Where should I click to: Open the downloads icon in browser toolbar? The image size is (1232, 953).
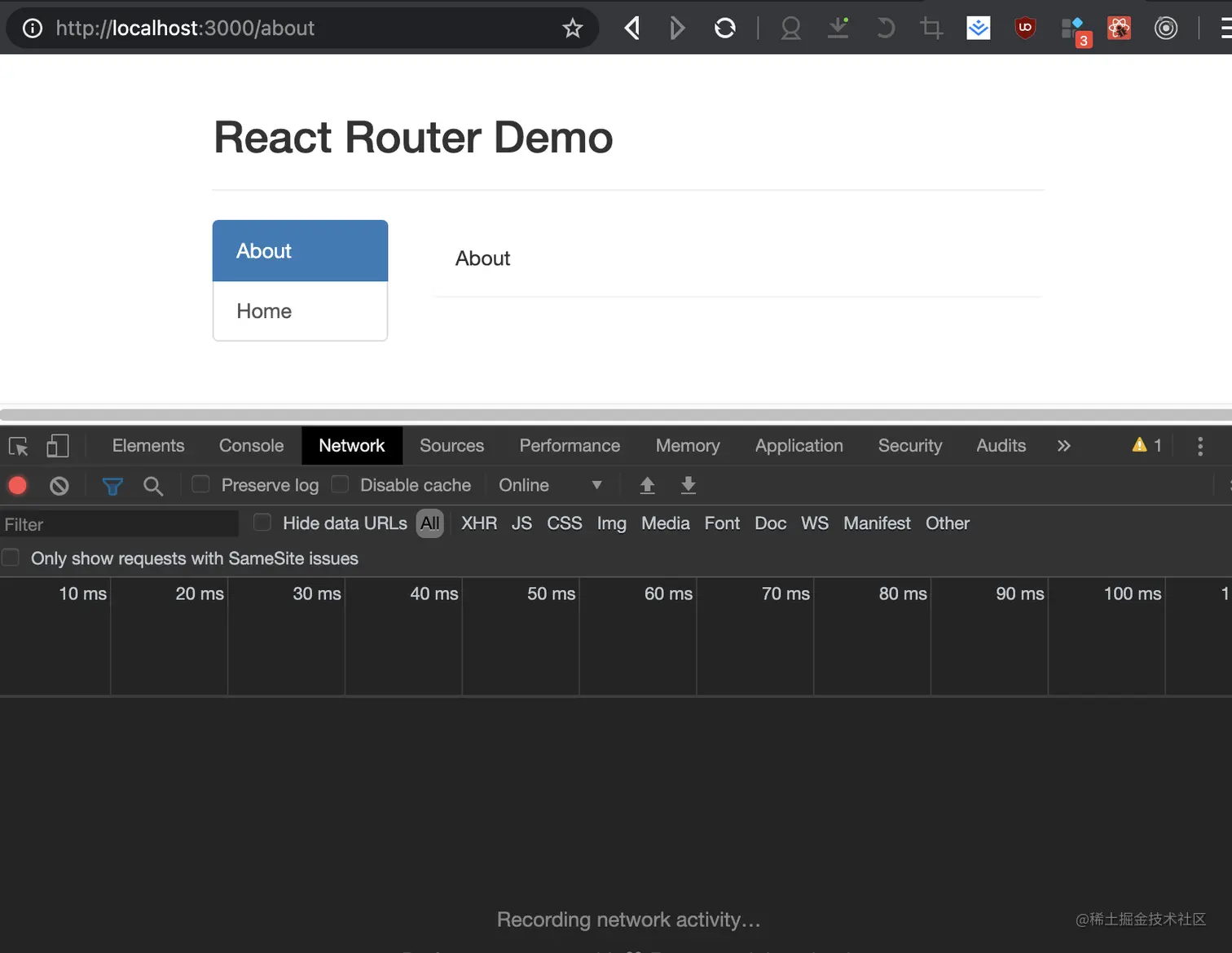(838, 29)
